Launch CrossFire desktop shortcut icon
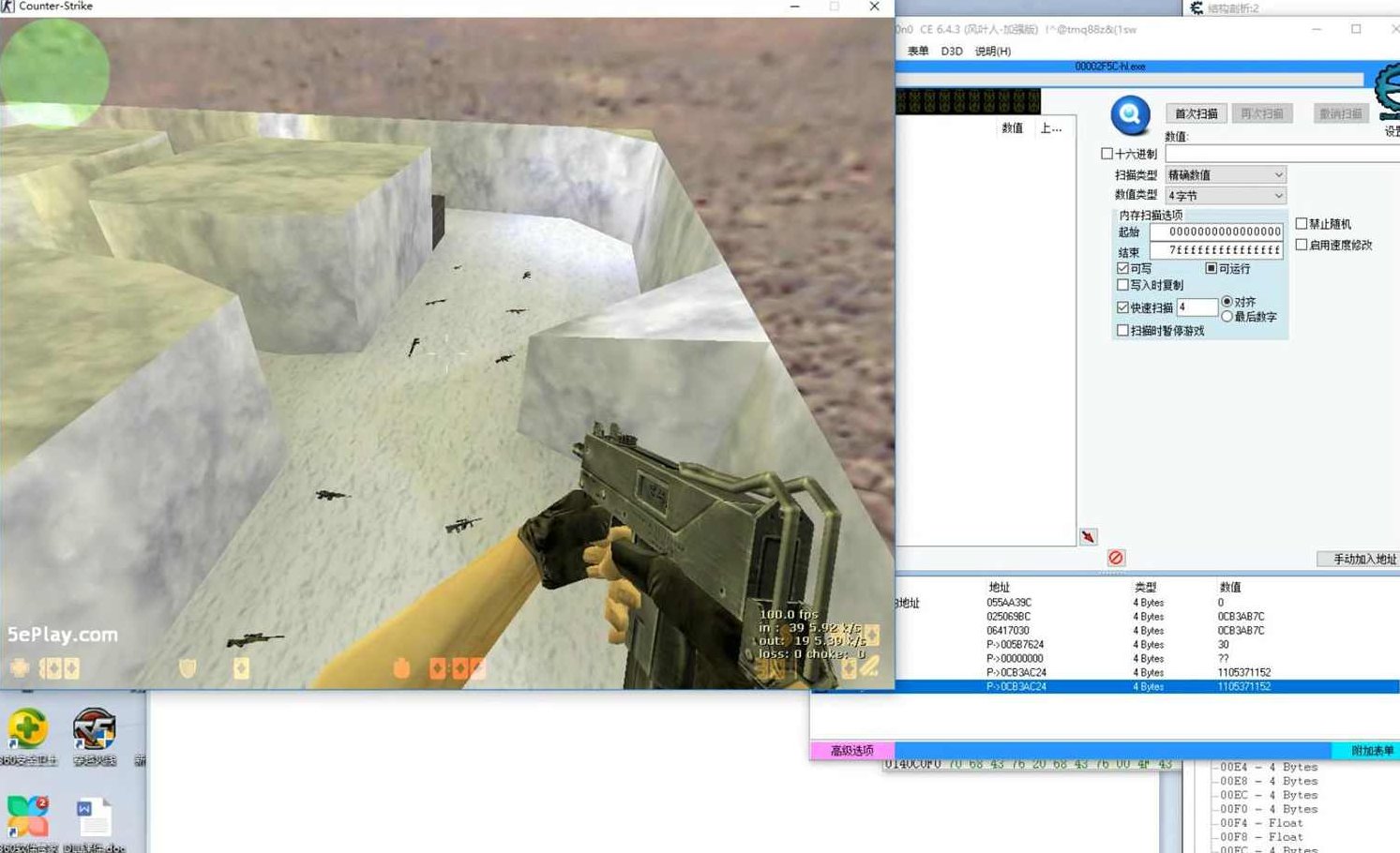 pyautogui.click(x=95, y=731)
